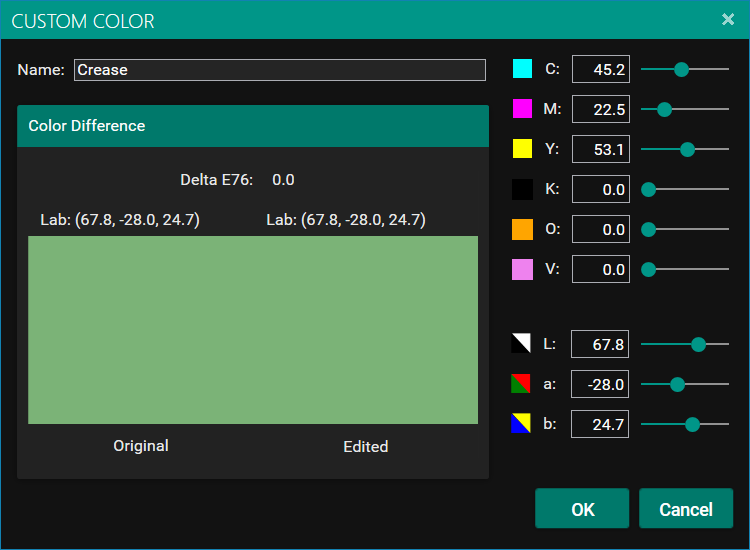
Task: Click the cyan color swatch icon
Action: coord(522,69)
